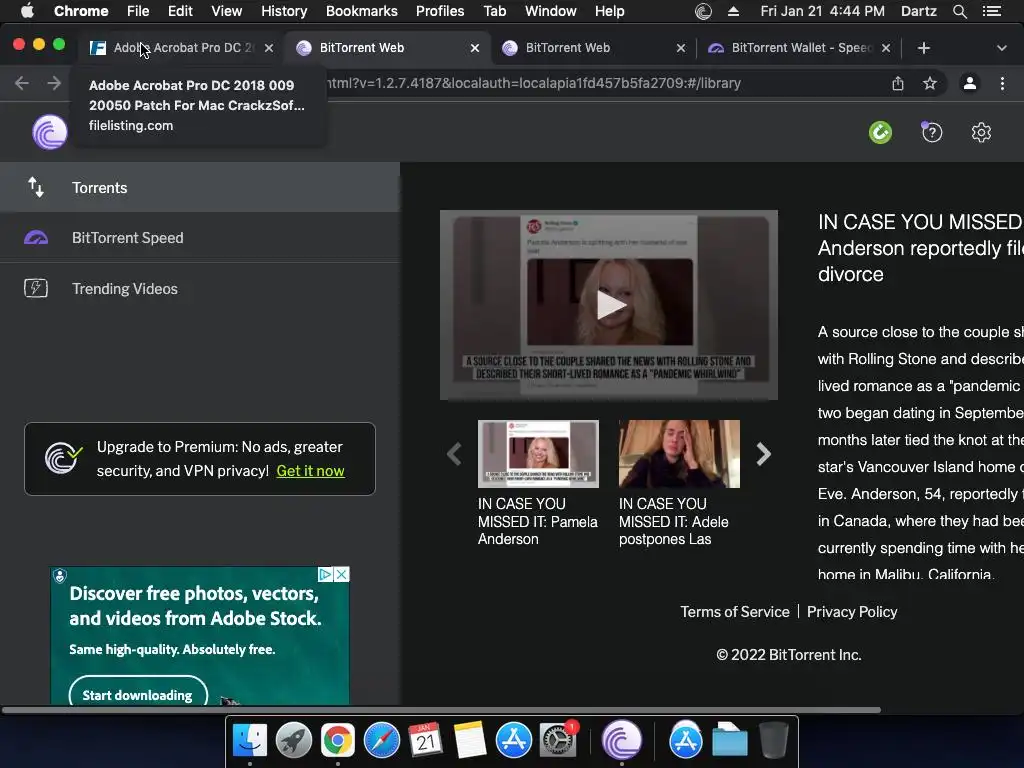Open Trash in the Dock

[x=774, y=740]
